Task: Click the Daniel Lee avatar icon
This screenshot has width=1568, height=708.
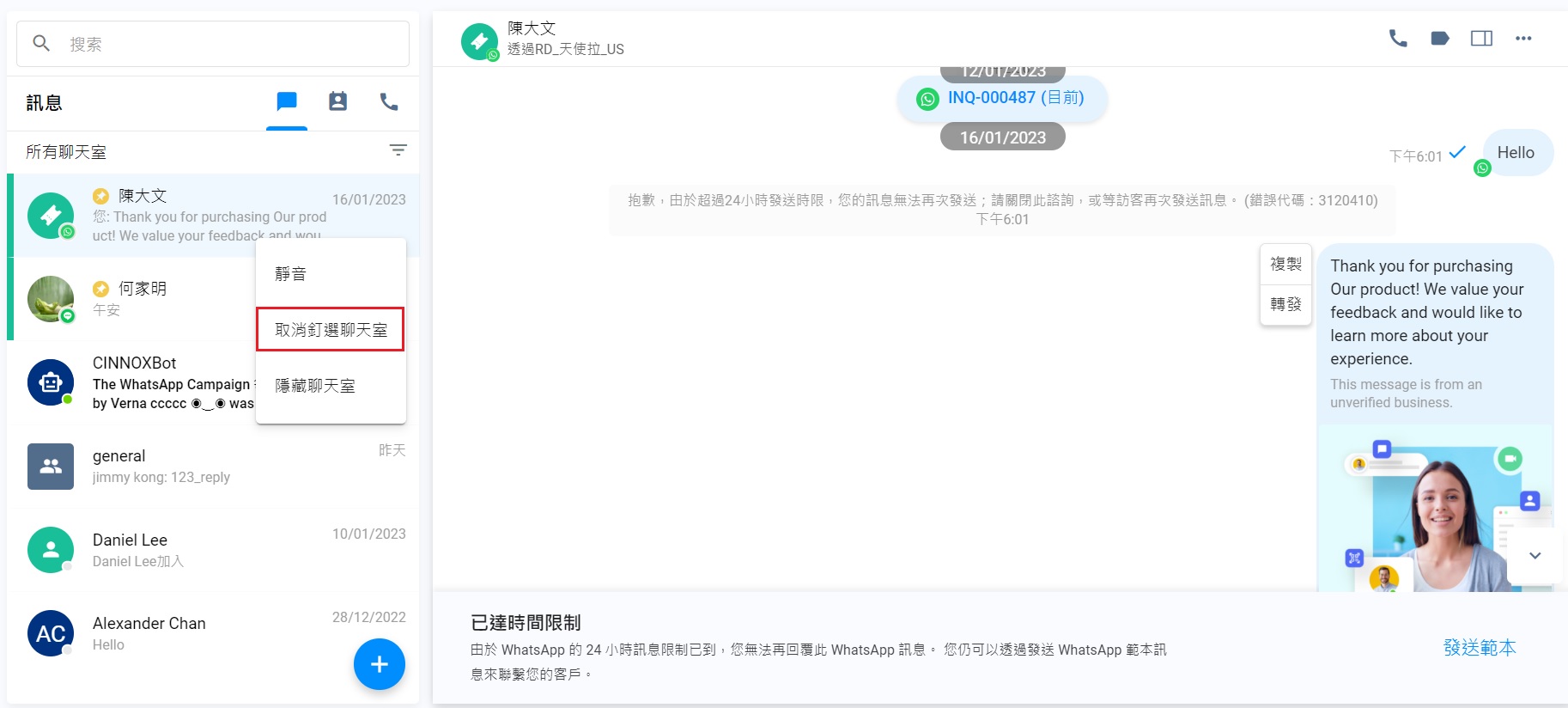Action: (51, 550)
